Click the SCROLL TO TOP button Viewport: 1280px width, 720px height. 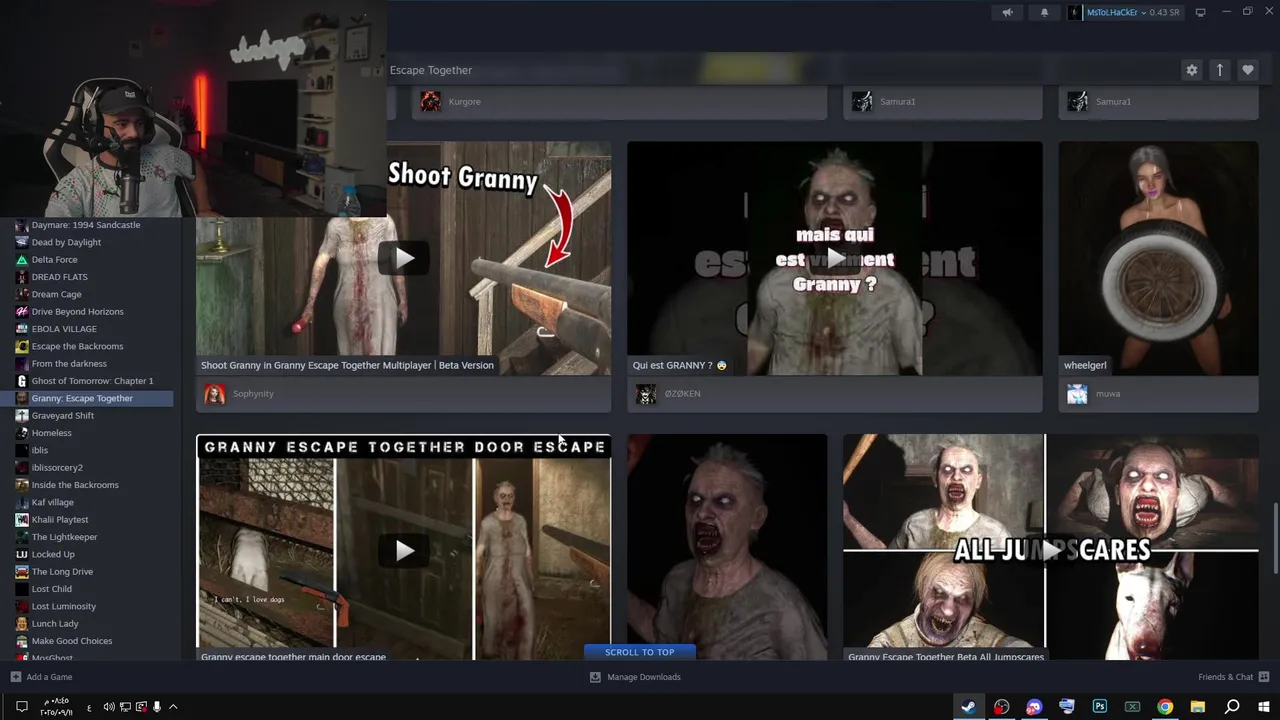639,652
